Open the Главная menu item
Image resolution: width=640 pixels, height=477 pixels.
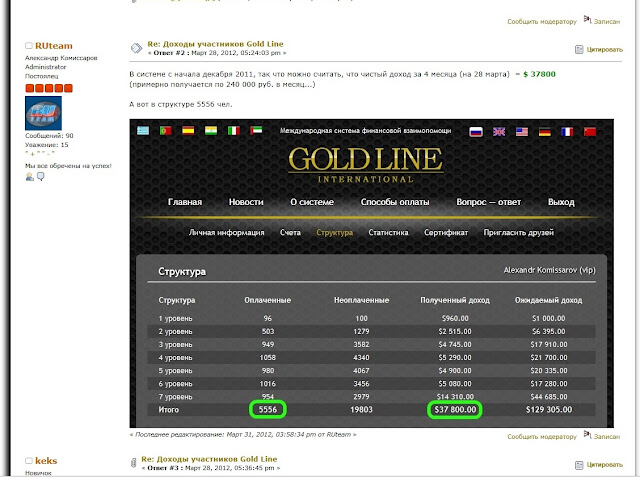pyautogui.click(x=191, y=201)
